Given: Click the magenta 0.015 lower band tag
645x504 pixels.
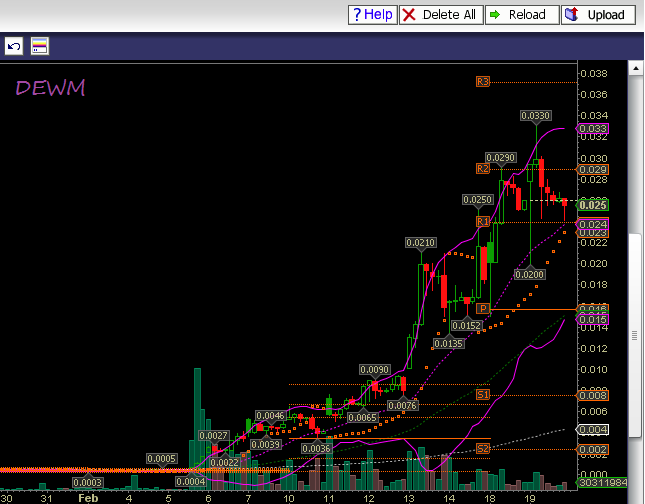Looking at the screenshot, I should [592, 319].
